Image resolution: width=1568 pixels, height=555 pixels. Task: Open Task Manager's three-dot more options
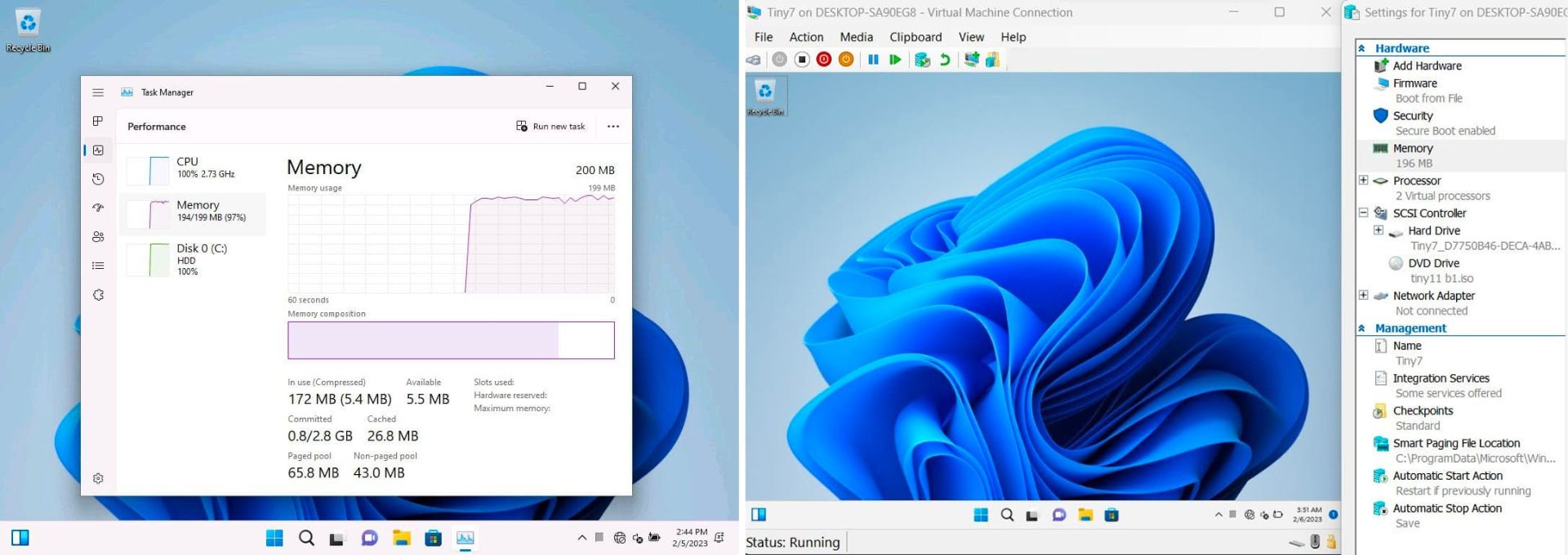point(613,127)
